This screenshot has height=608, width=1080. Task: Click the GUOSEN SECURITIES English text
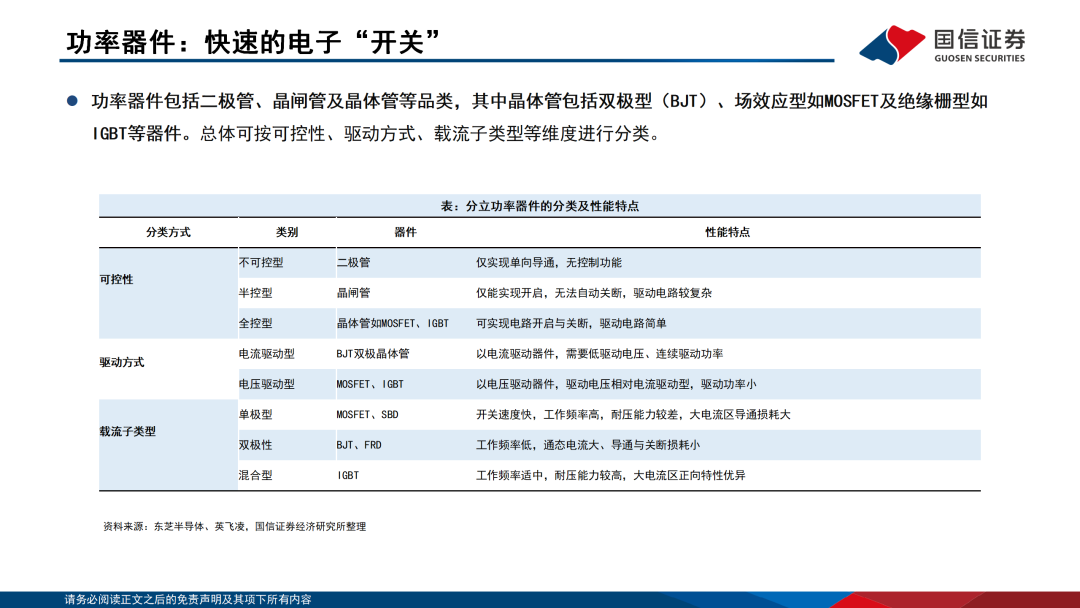tap(979, 59)
